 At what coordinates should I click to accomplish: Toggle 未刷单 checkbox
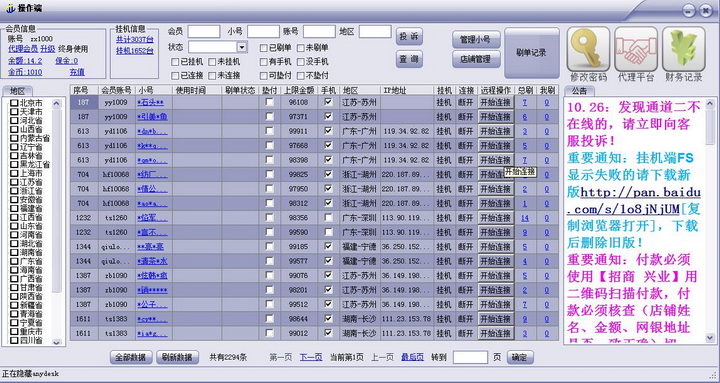point(300,48)
